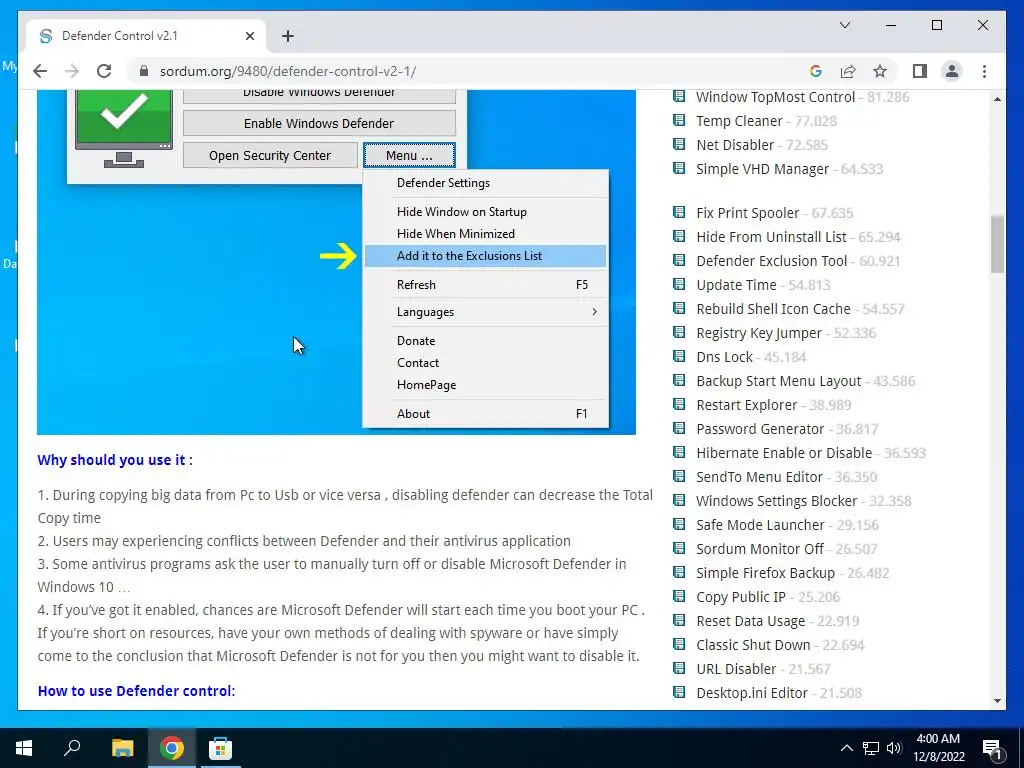Screen dimensions: 1024x768
Task: Open the Hide From Uninstall List link
Action: (771, 237)
